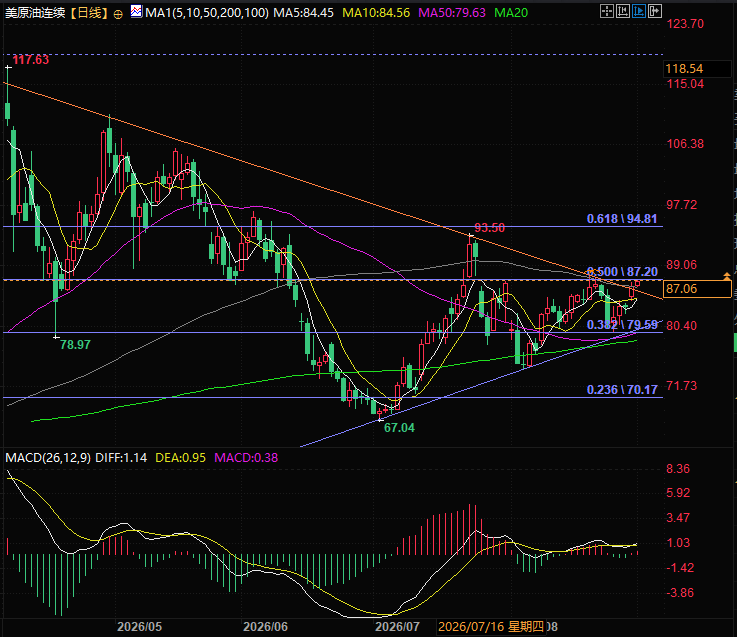Image resolution: width=737 pixels, height=637 pixels.
Task: Select the MA10:84.56 legend value
Action: coord(376,13)
